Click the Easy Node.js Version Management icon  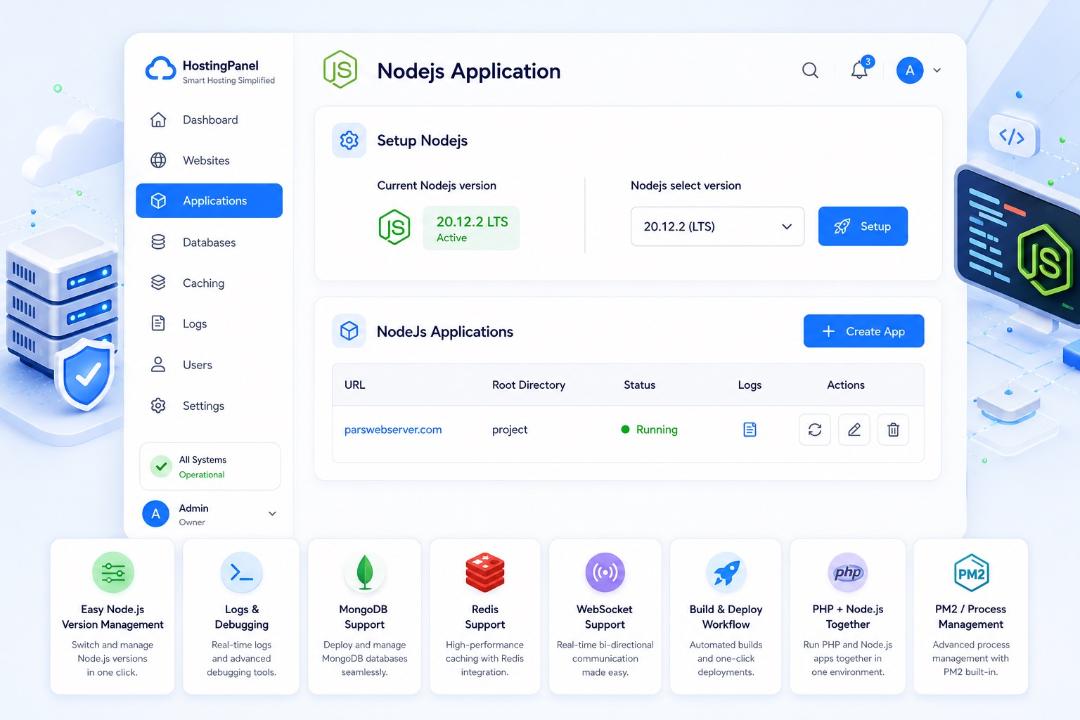pyautogui.click(x=113, y=573)
